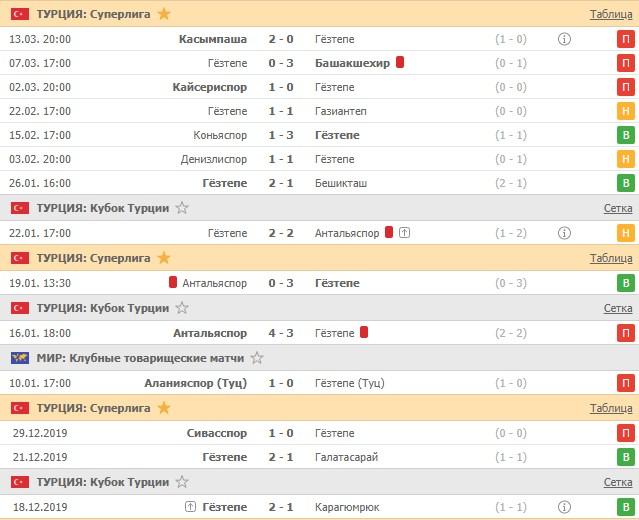Click info icon on Гёзтепе–Антальяспор 2-2 row

(564, 233)
